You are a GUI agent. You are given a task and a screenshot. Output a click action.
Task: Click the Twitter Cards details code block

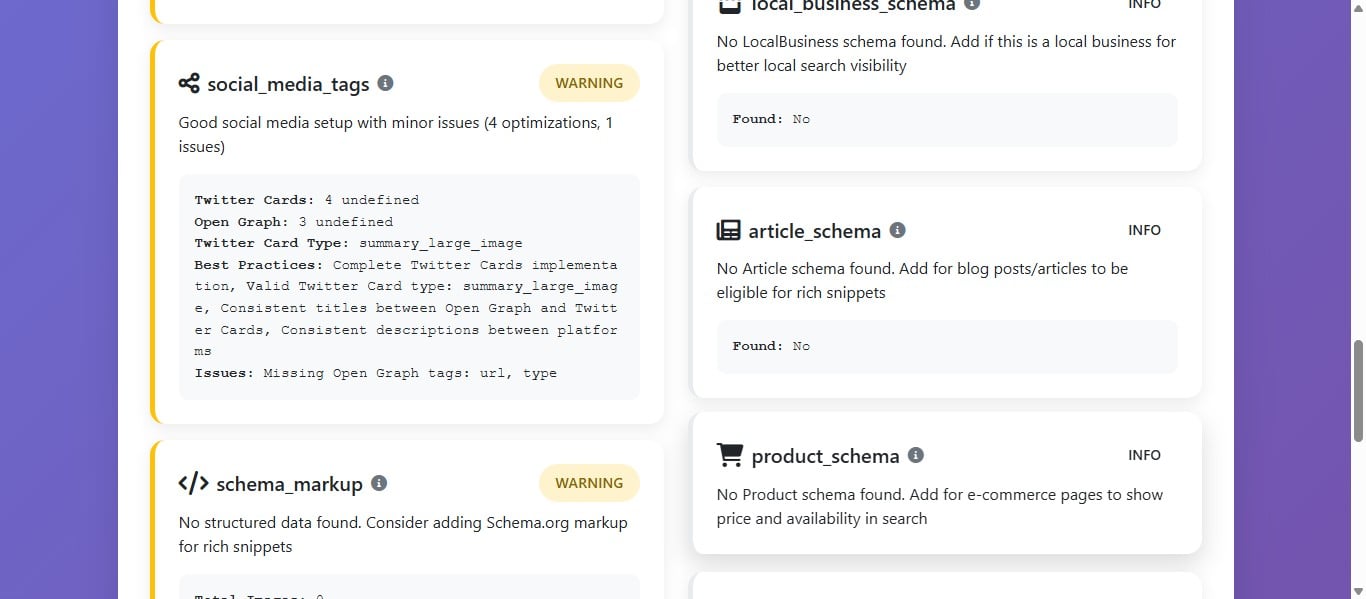pyautogui.click(x=409, y=287)
